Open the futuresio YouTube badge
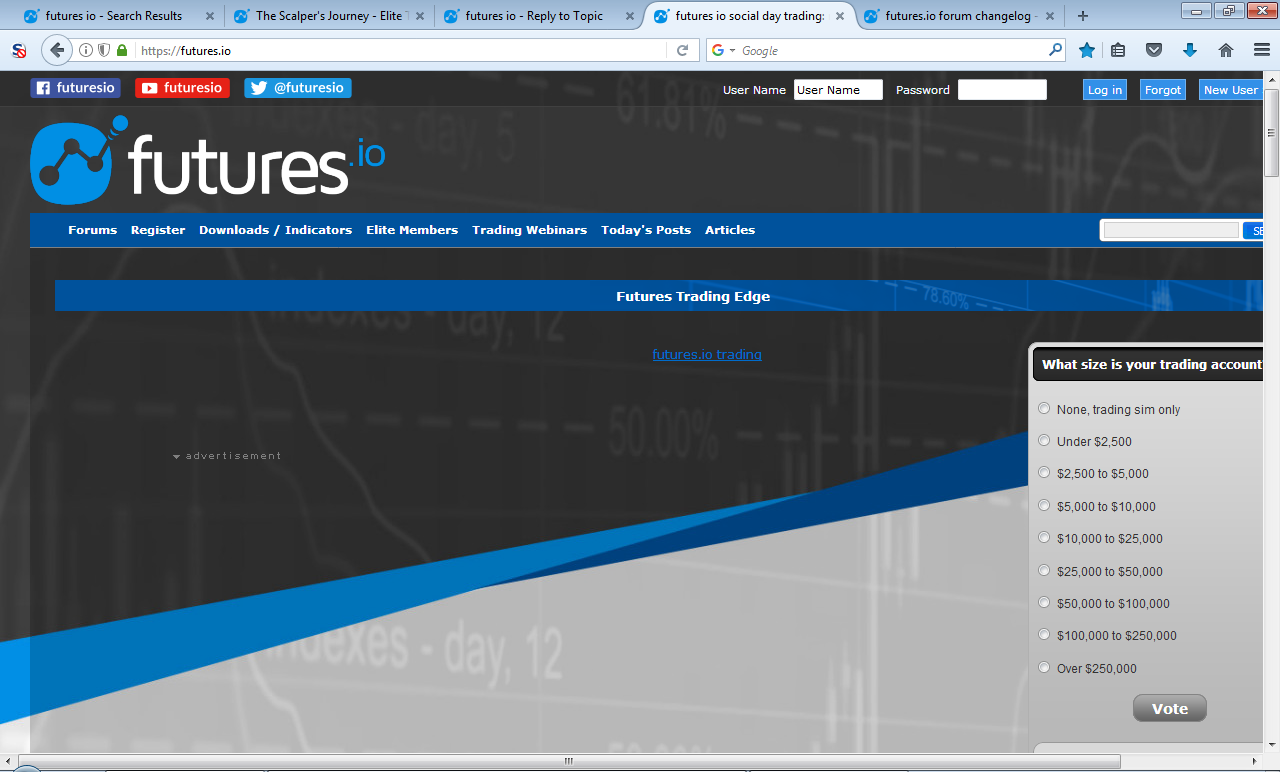This screenshot has width=1280, height=772. click(182, 88)
